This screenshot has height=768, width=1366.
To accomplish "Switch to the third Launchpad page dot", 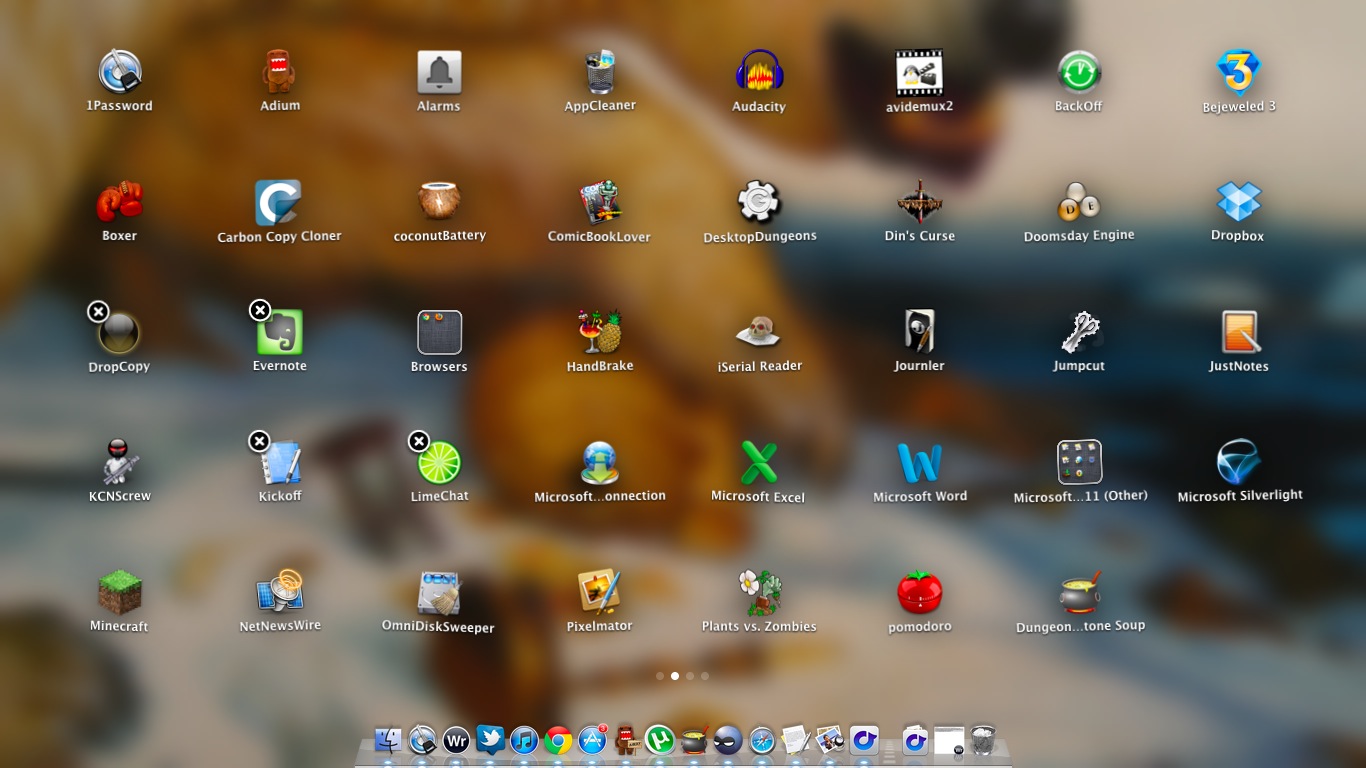I will [x=690, y=676].
